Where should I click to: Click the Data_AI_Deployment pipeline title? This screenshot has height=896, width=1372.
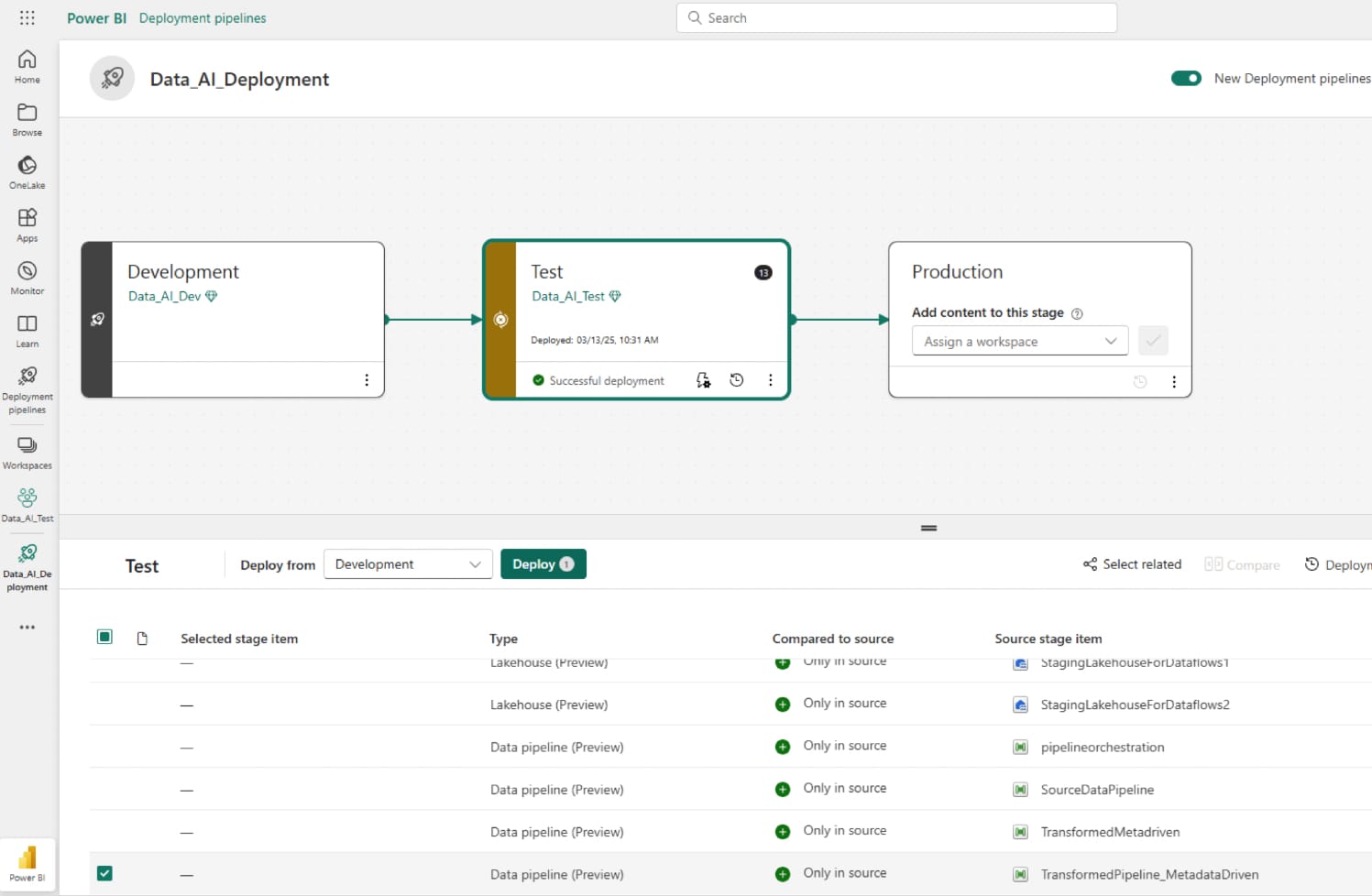pyautogui.click(x=239, y=79)
